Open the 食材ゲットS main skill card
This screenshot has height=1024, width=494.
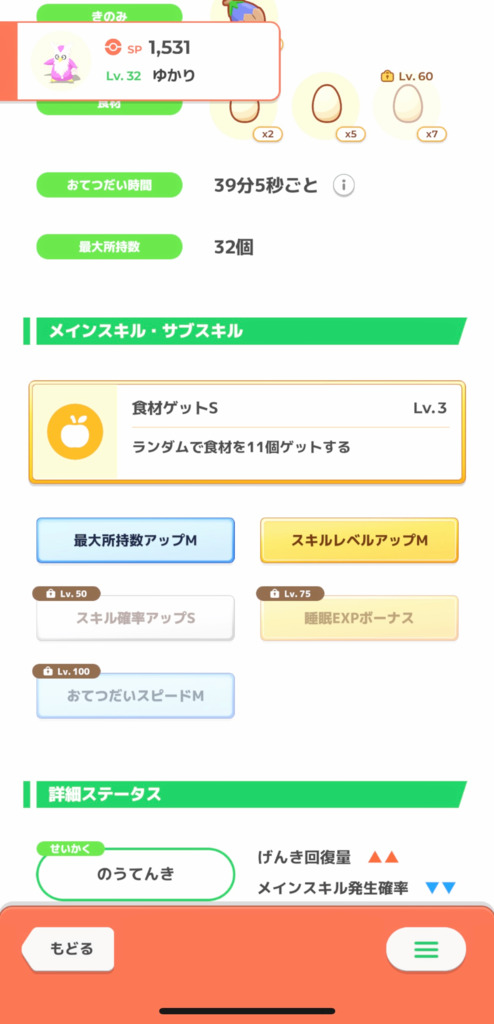pos(247,432)
